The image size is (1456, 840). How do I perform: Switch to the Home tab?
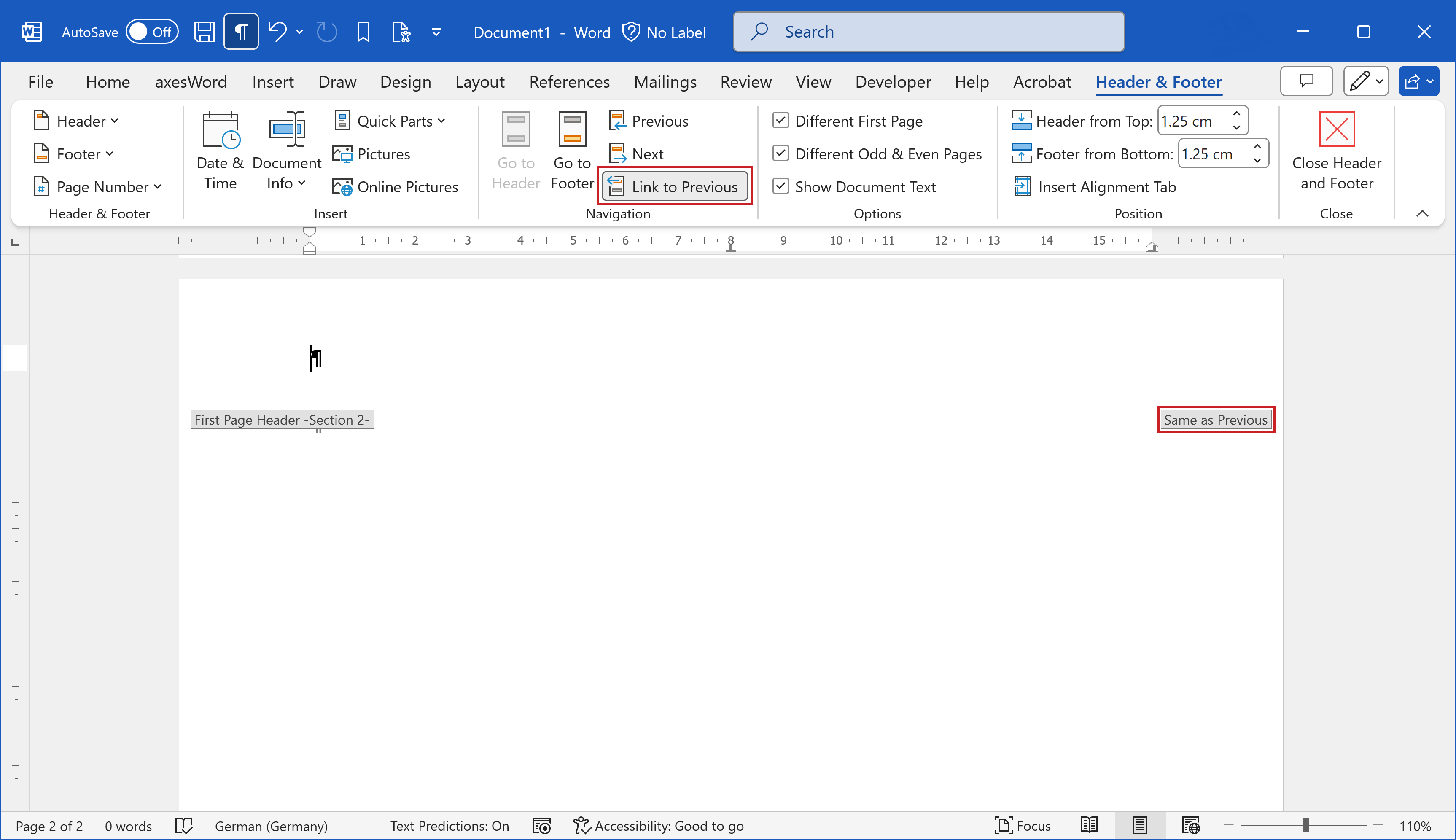[108, 82]
